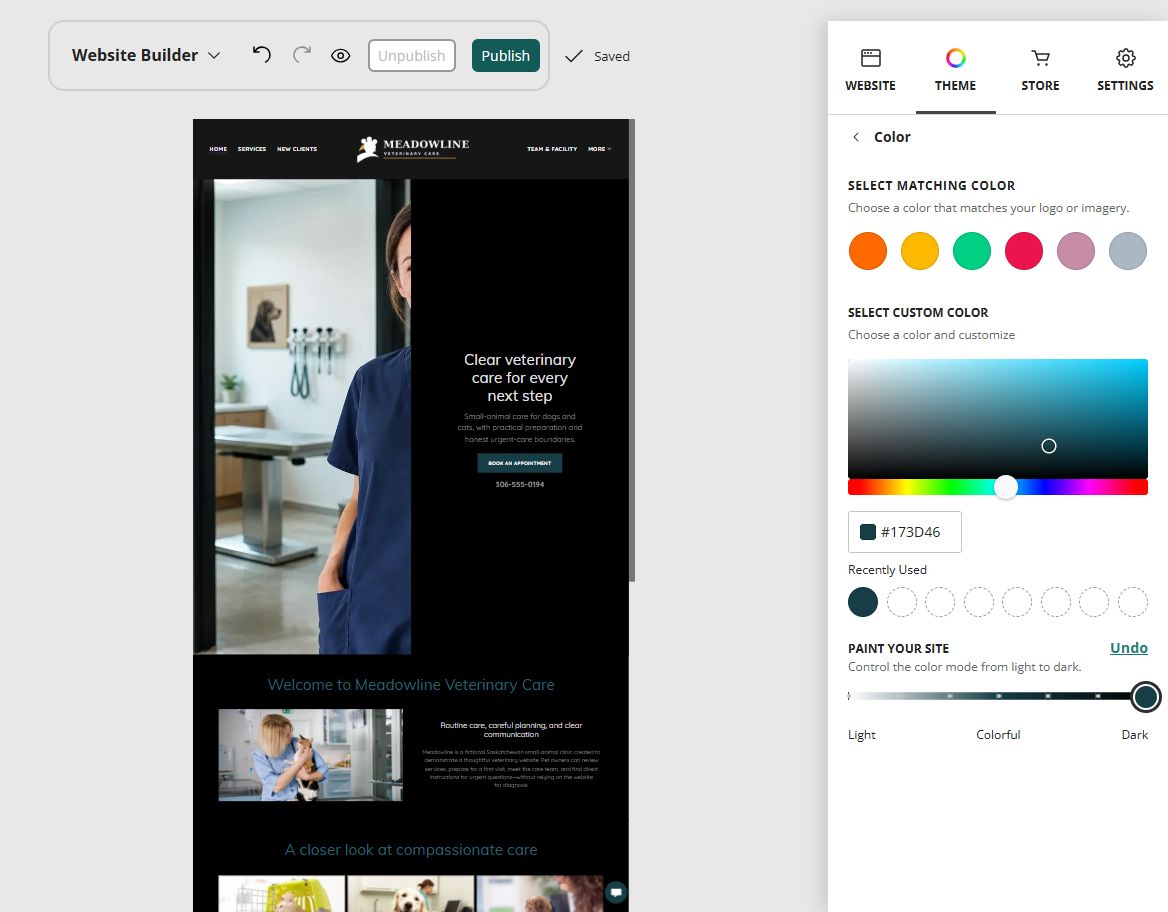
Task: Click the Saved checkmark status
Action: coord(597,57)
